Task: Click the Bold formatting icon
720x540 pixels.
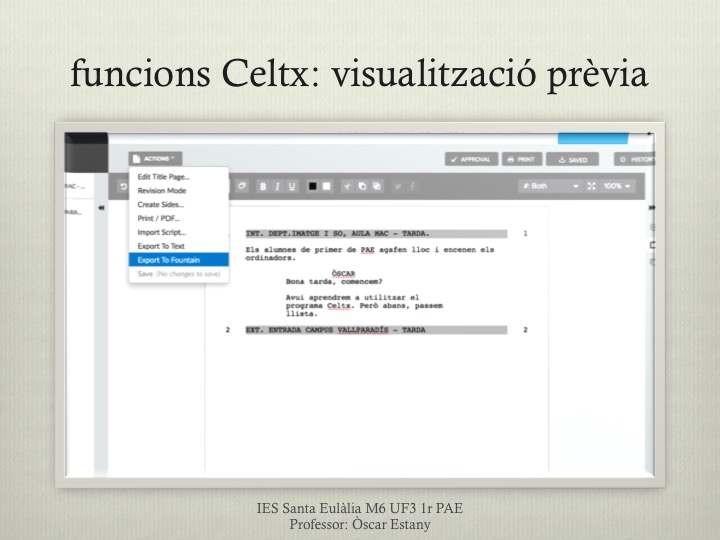Action: pyautogui.click(x=265, y=186)
